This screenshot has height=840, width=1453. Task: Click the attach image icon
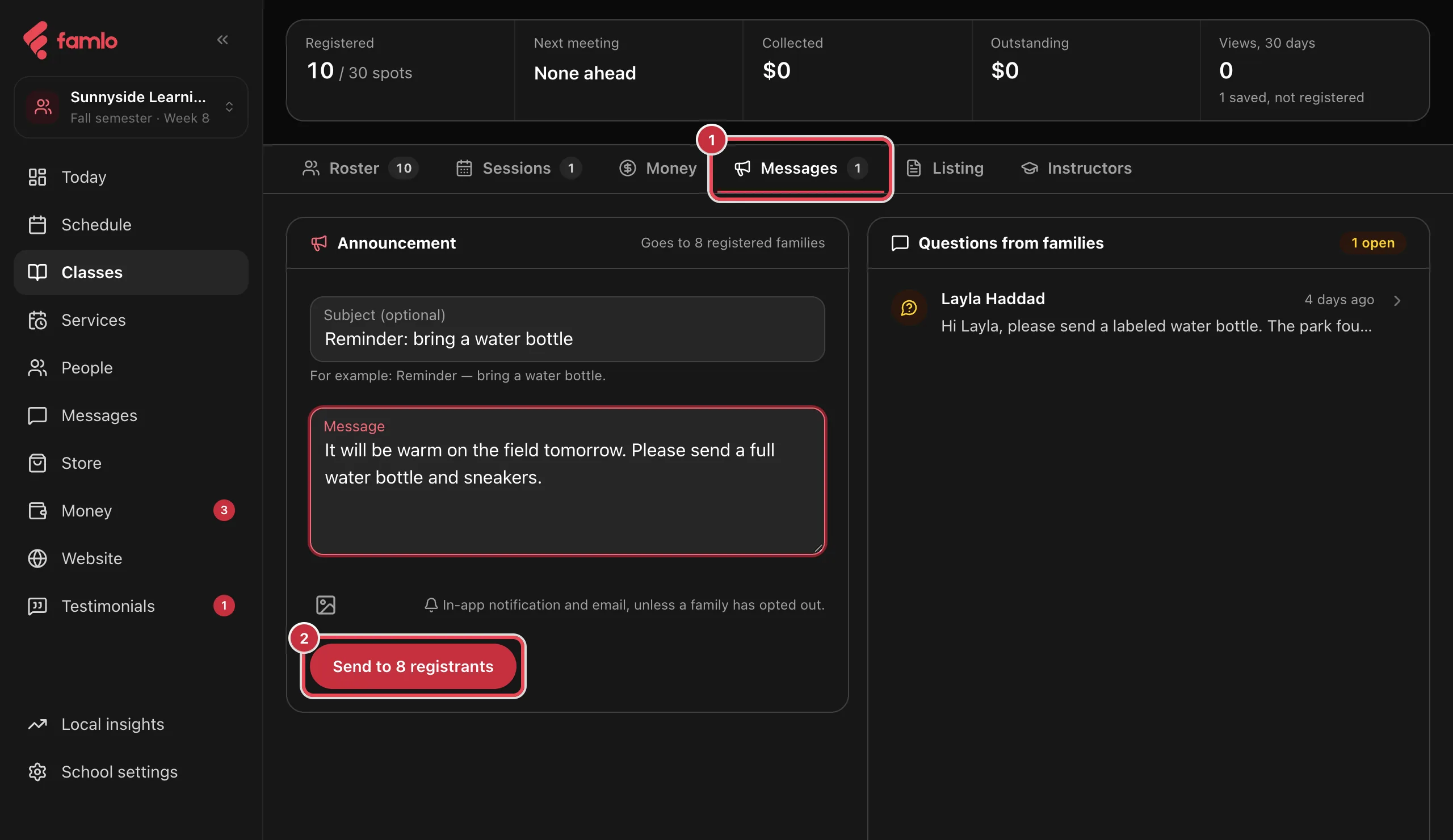click(x=326, y=605)
